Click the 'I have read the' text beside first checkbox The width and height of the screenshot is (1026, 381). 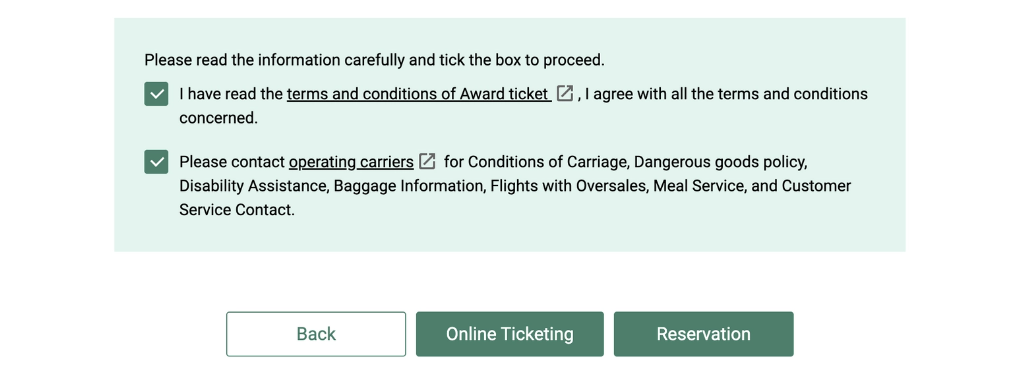click(x=231, y=94)
